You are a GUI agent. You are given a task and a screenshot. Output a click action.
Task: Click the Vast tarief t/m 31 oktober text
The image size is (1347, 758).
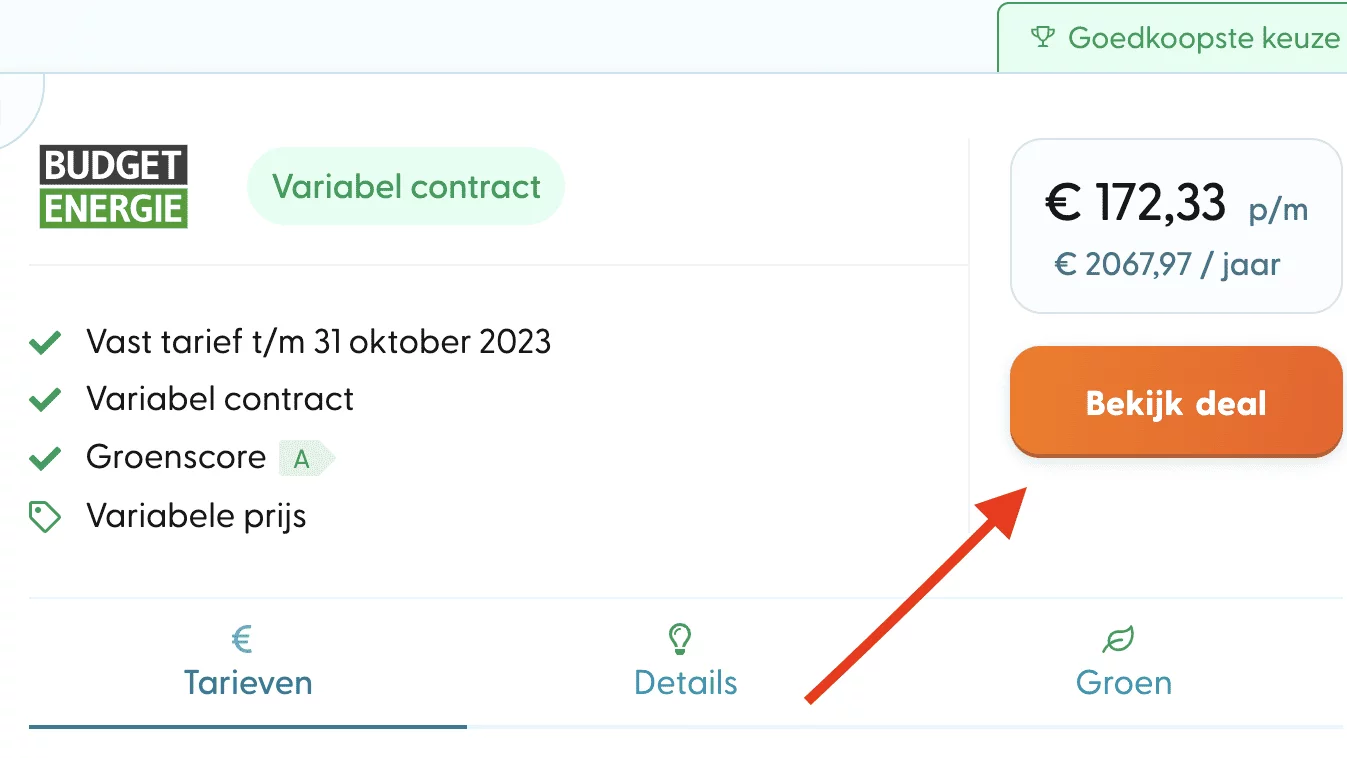(x=319, y=341)
